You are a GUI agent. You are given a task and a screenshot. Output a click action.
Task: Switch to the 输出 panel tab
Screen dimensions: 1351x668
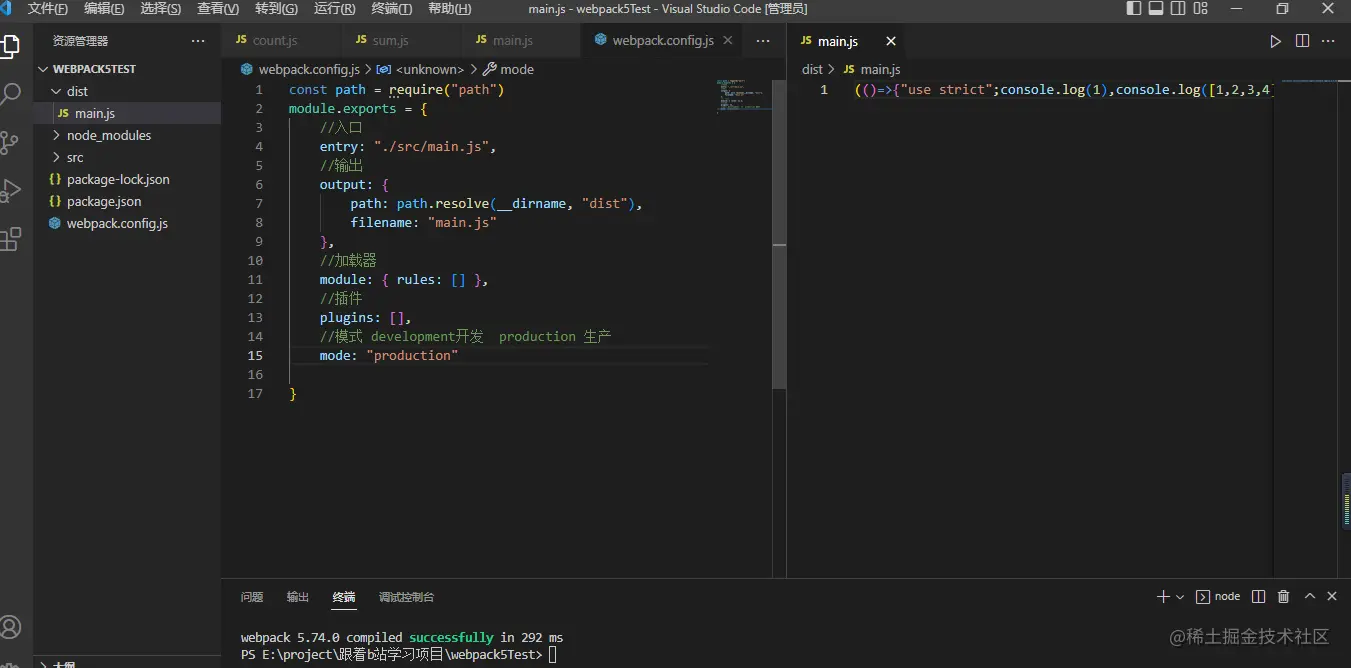[x=298, y=597]
